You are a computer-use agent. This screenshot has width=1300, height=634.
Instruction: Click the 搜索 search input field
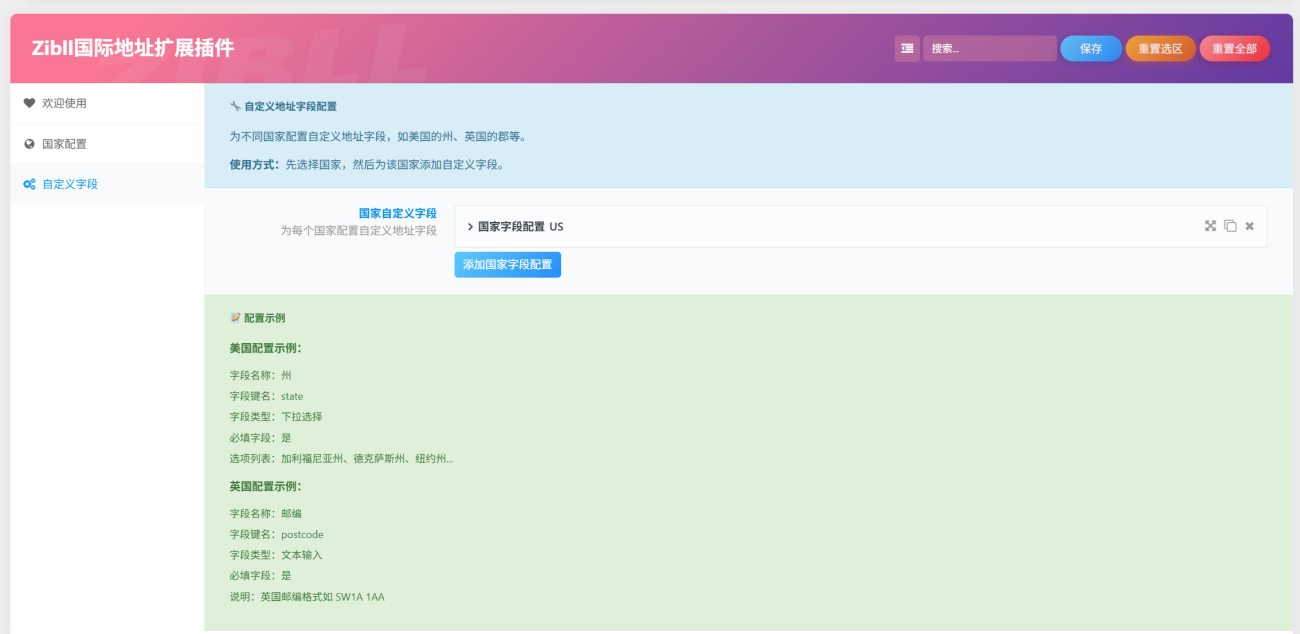(x=990, y=48)
